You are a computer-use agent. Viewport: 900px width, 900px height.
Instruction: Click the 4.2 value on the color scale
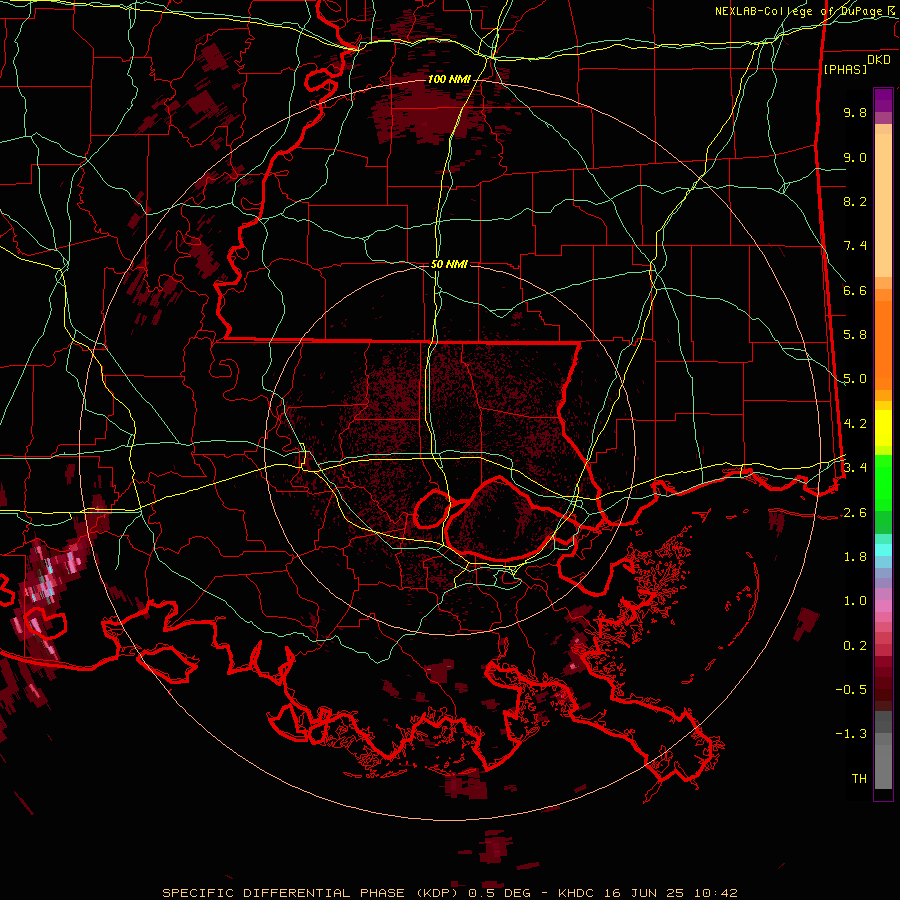click(855, 424)
